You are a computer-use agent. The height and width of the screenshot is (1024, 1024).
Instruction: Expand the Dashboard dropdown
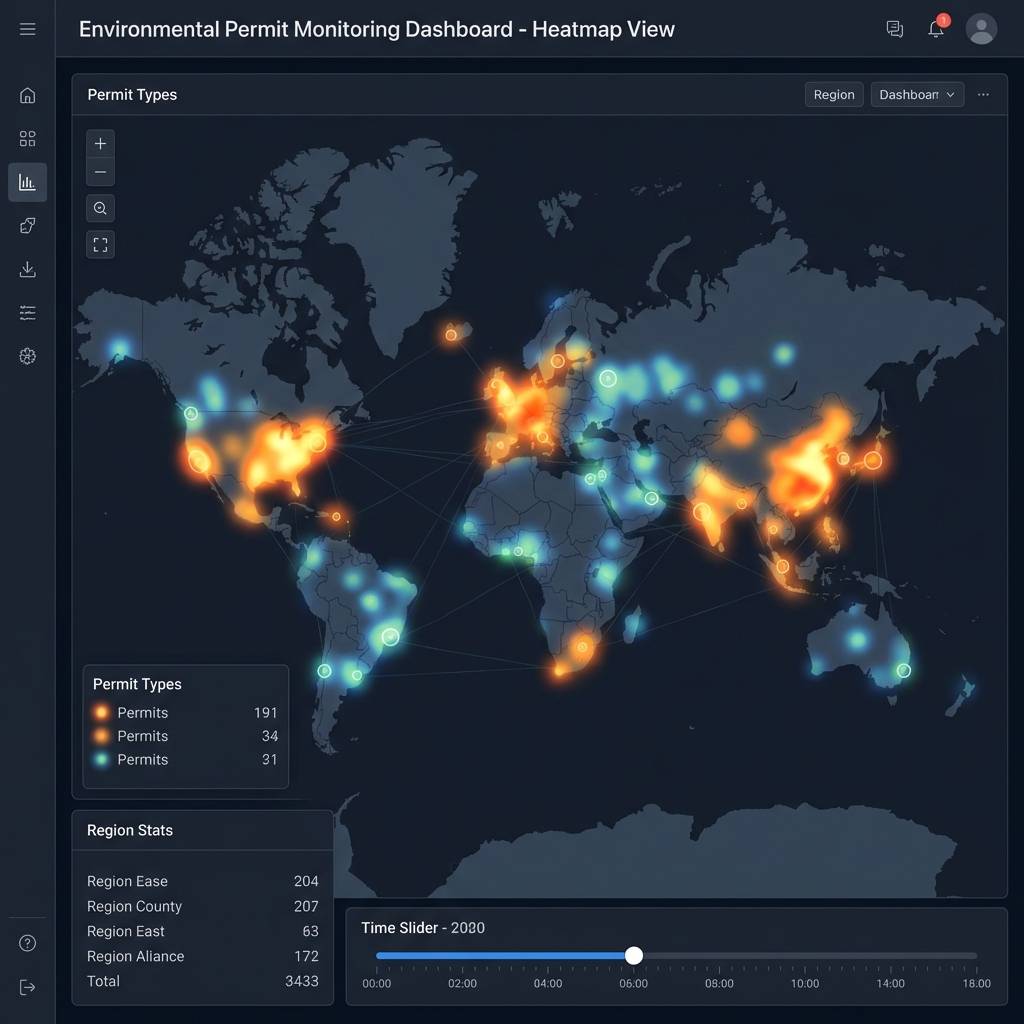pos(917,95)
